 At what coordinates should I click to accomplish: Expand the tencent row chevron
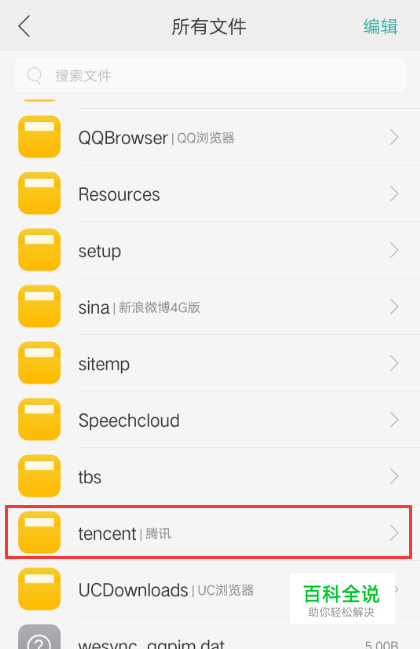[x=394, y=533]
